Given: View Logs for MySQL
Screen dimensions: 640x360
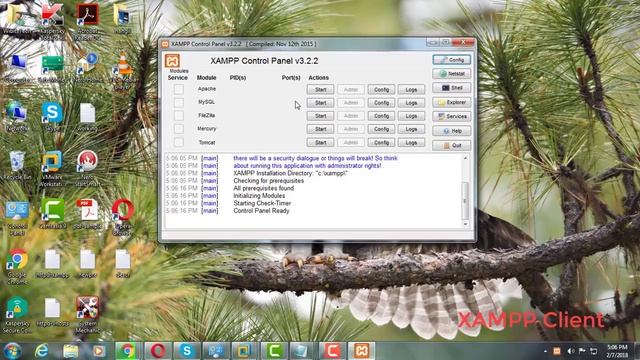Looking at the screenshot, I should [x=411, y=103].
